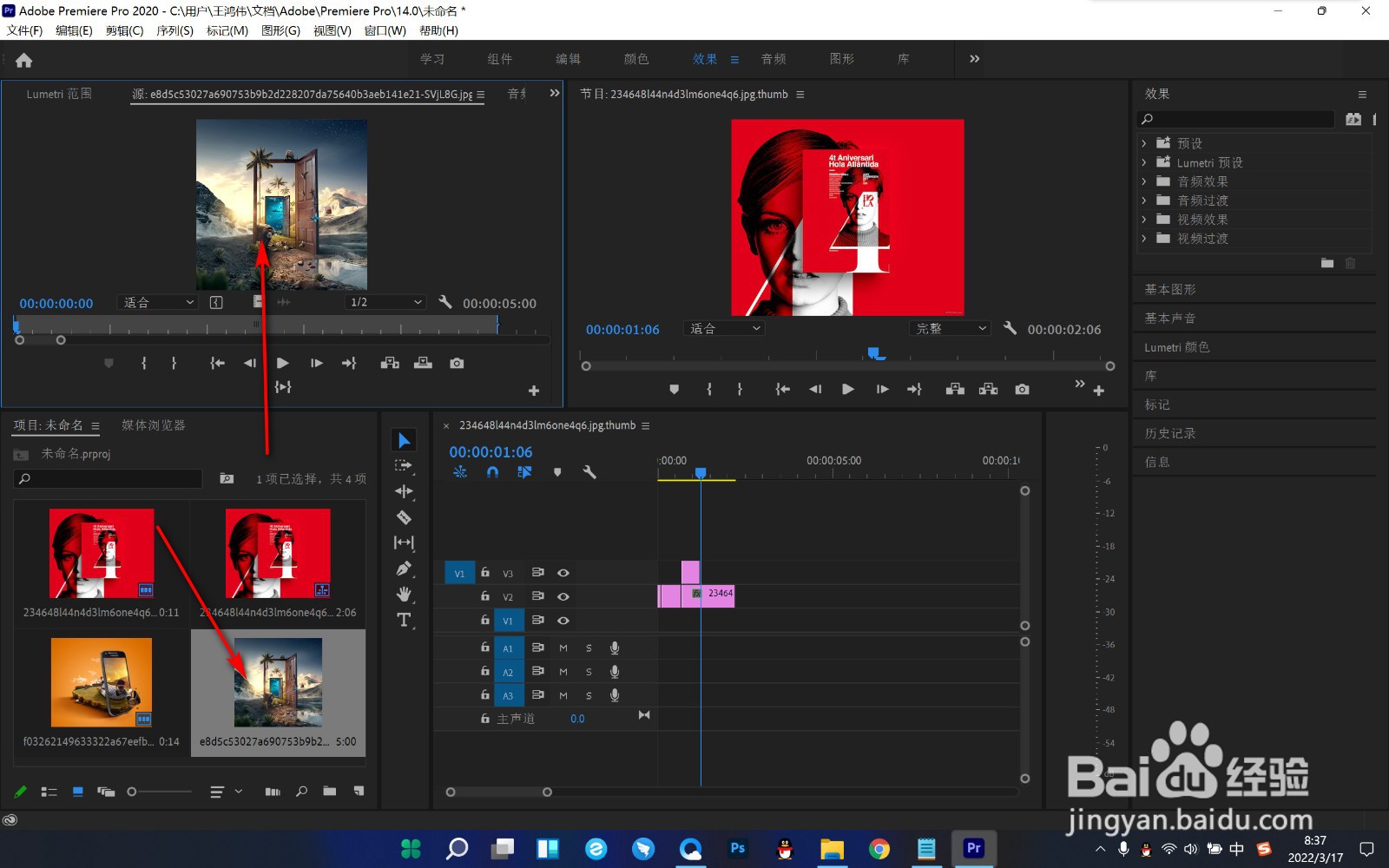
Task: Add marker in the timeline panel
Action: click(x=557, y=472)
